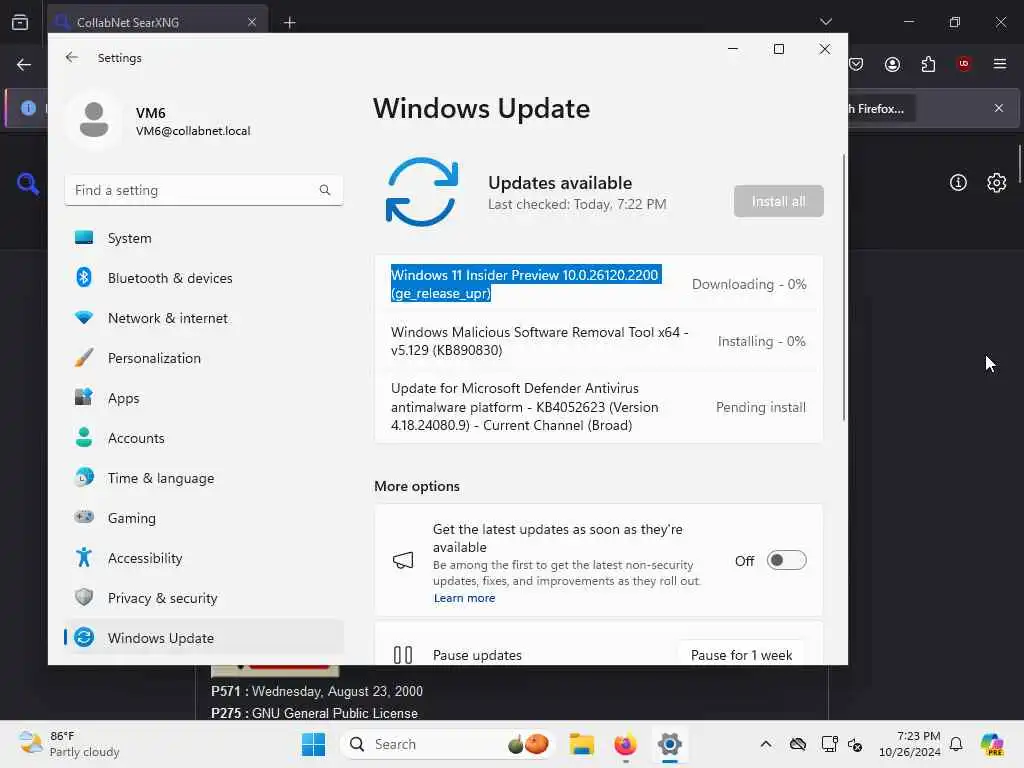Click the Settings window scrollbar
This screenshot has width=1024, height=768.
point(844,287)
